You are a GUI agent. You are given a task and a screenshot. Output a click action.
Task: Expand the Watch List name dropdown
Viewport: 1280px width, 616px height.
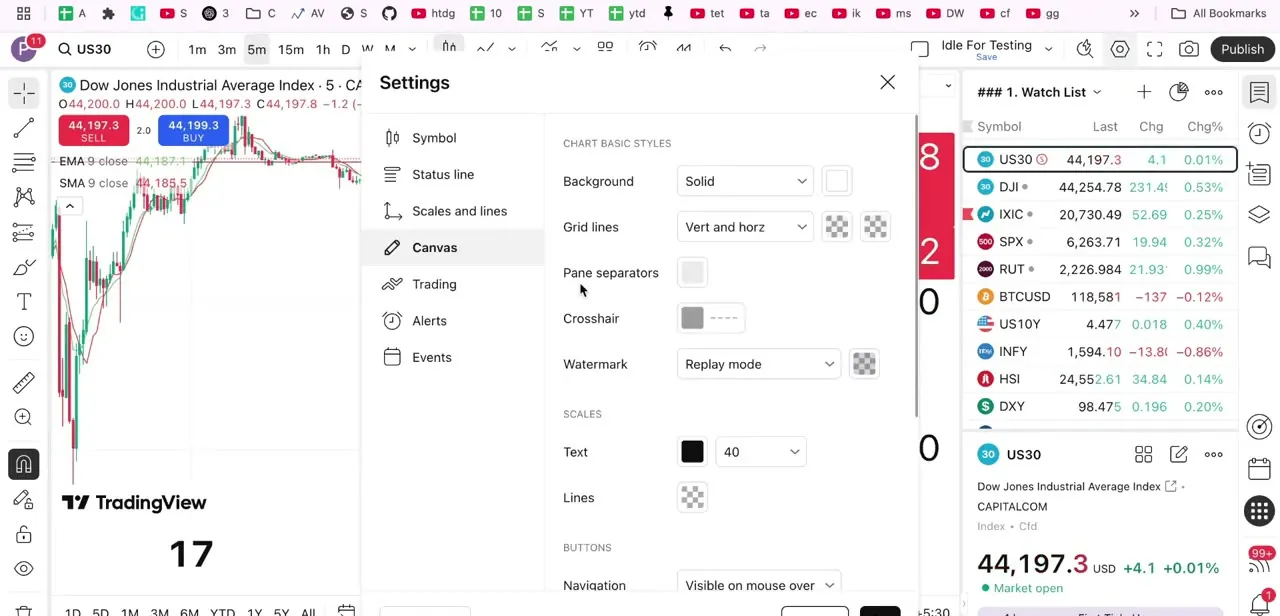tap(1097, 92)
